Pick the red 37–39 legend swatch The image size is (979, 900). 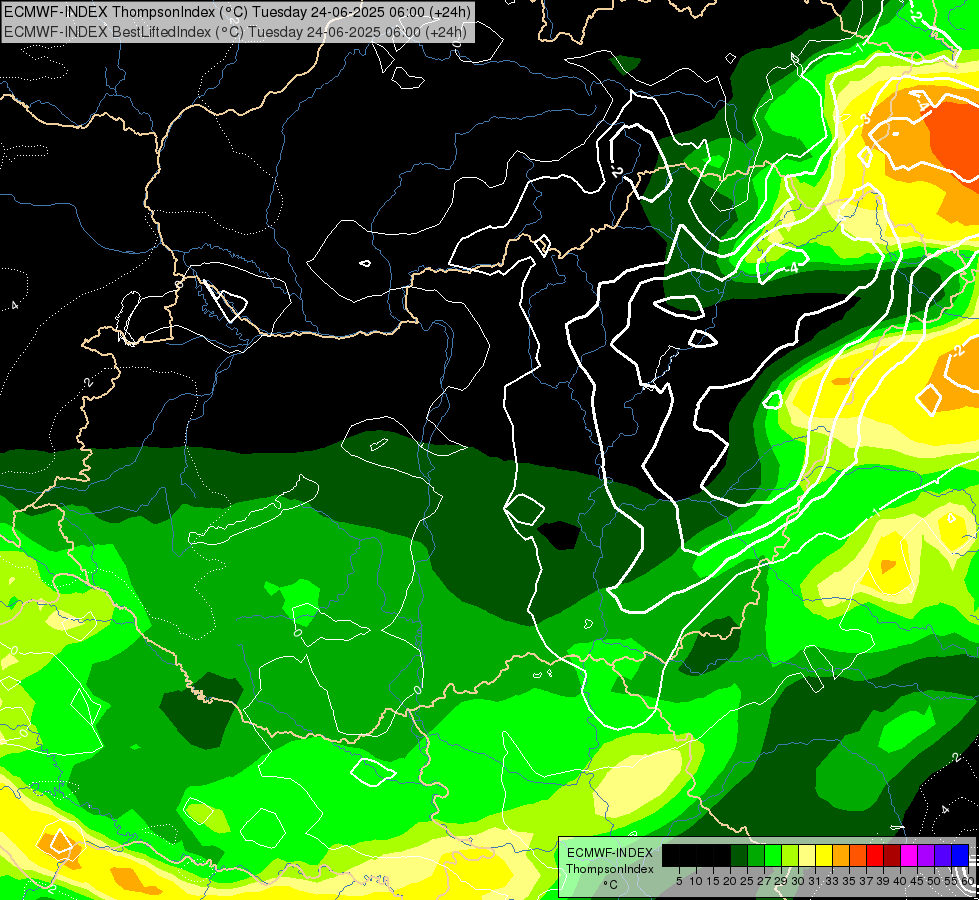point(875,855)
